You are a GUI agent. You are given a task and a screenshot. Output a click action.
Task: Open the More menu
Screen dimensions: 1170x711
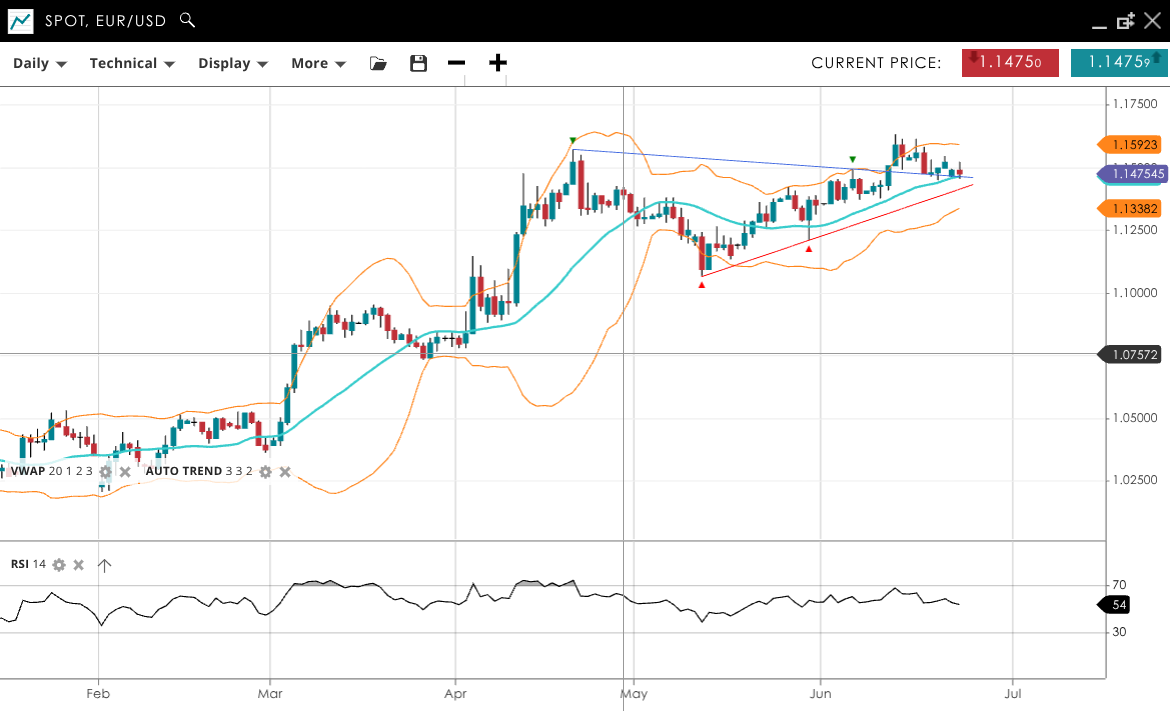point(318,63)
